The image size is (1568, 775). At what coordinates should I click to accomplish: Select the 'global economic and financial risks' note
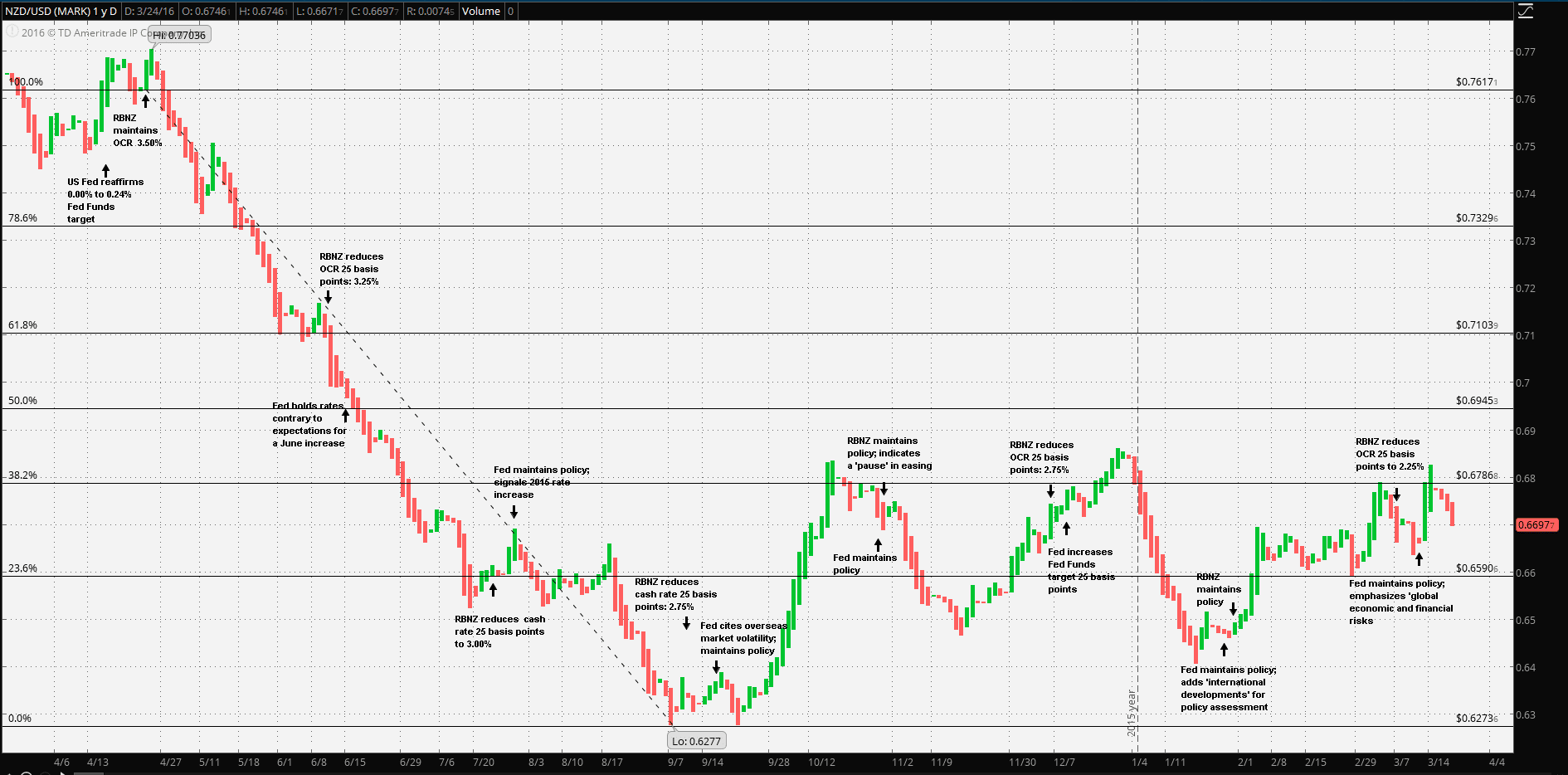[x=1401, y=602]
